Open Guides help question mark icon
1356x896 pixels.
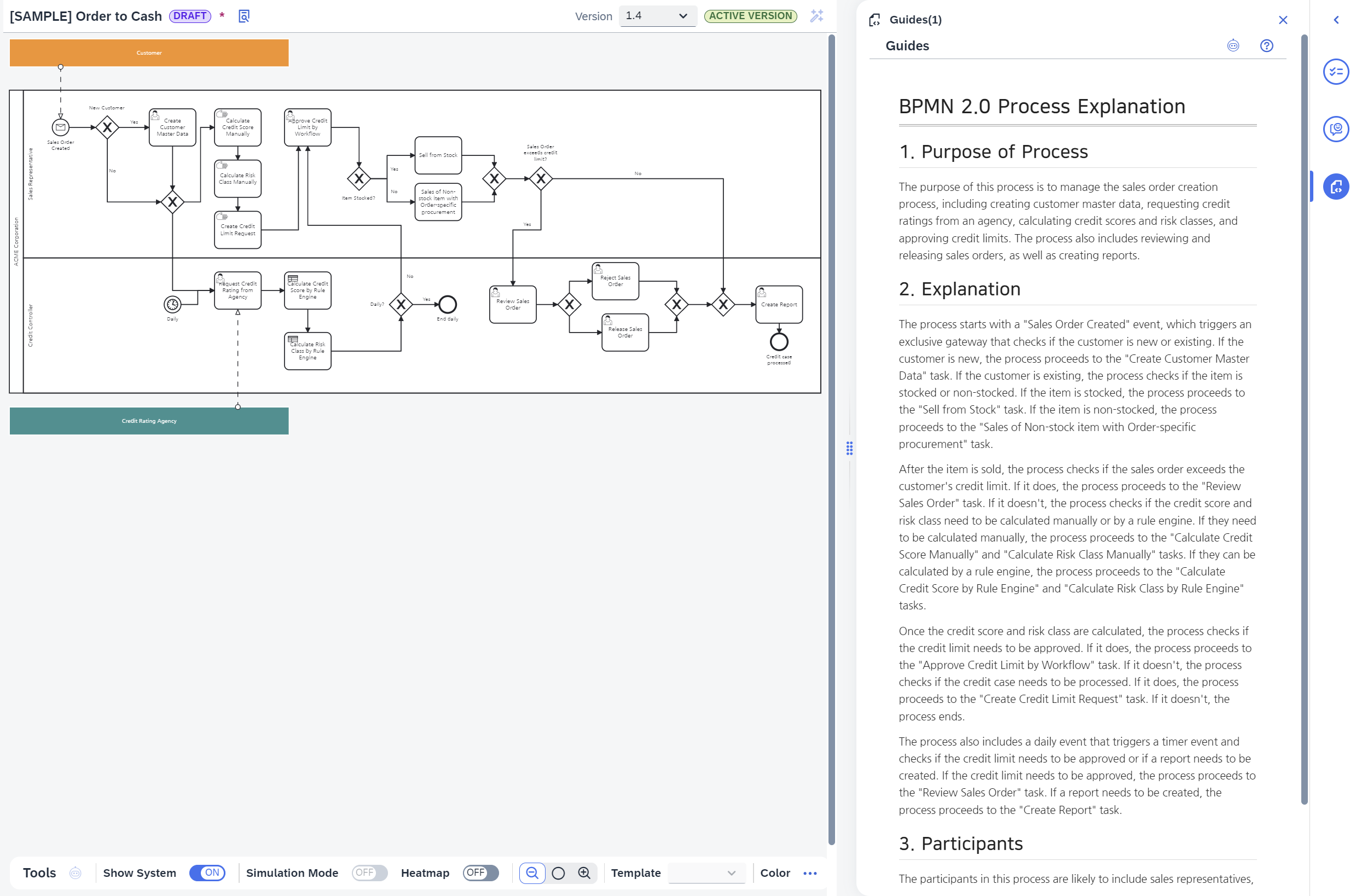click(x=1266, y=46)
